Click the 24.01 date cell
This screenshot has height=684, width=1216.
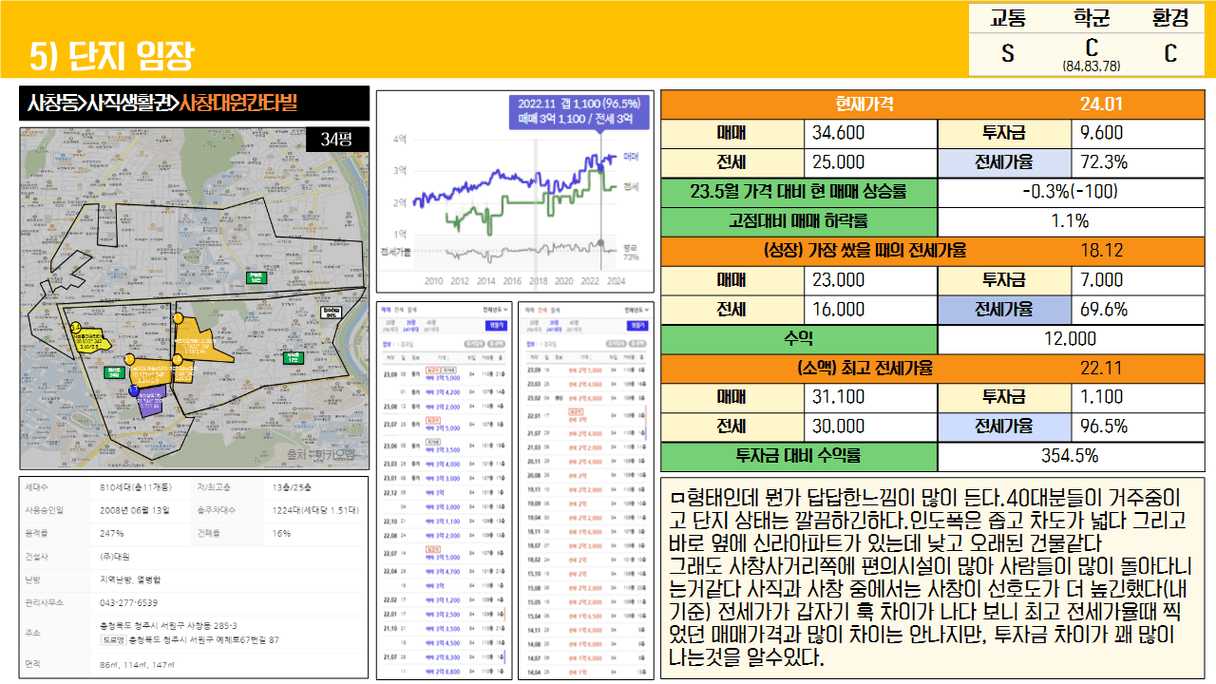(x=1101, y=105)
